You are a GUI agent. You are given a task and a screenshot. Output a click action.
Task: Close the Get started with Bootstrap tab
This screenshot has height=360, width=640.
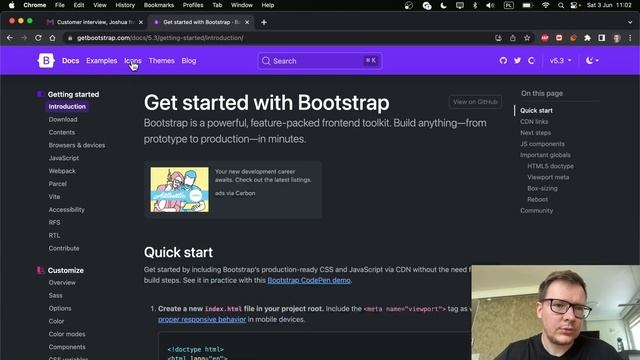point(247,22)
